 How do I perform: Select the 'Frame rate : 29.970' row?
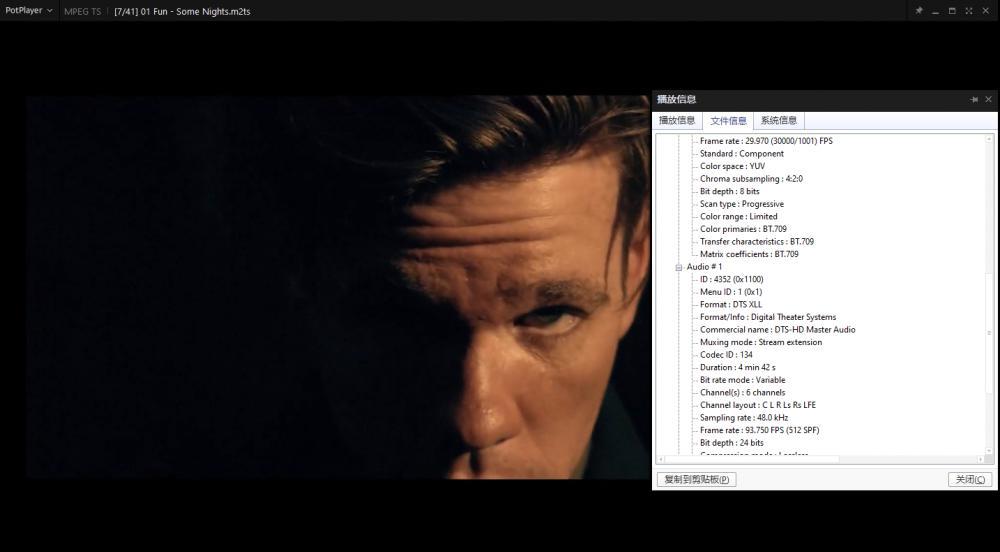(x=766, y=141)
